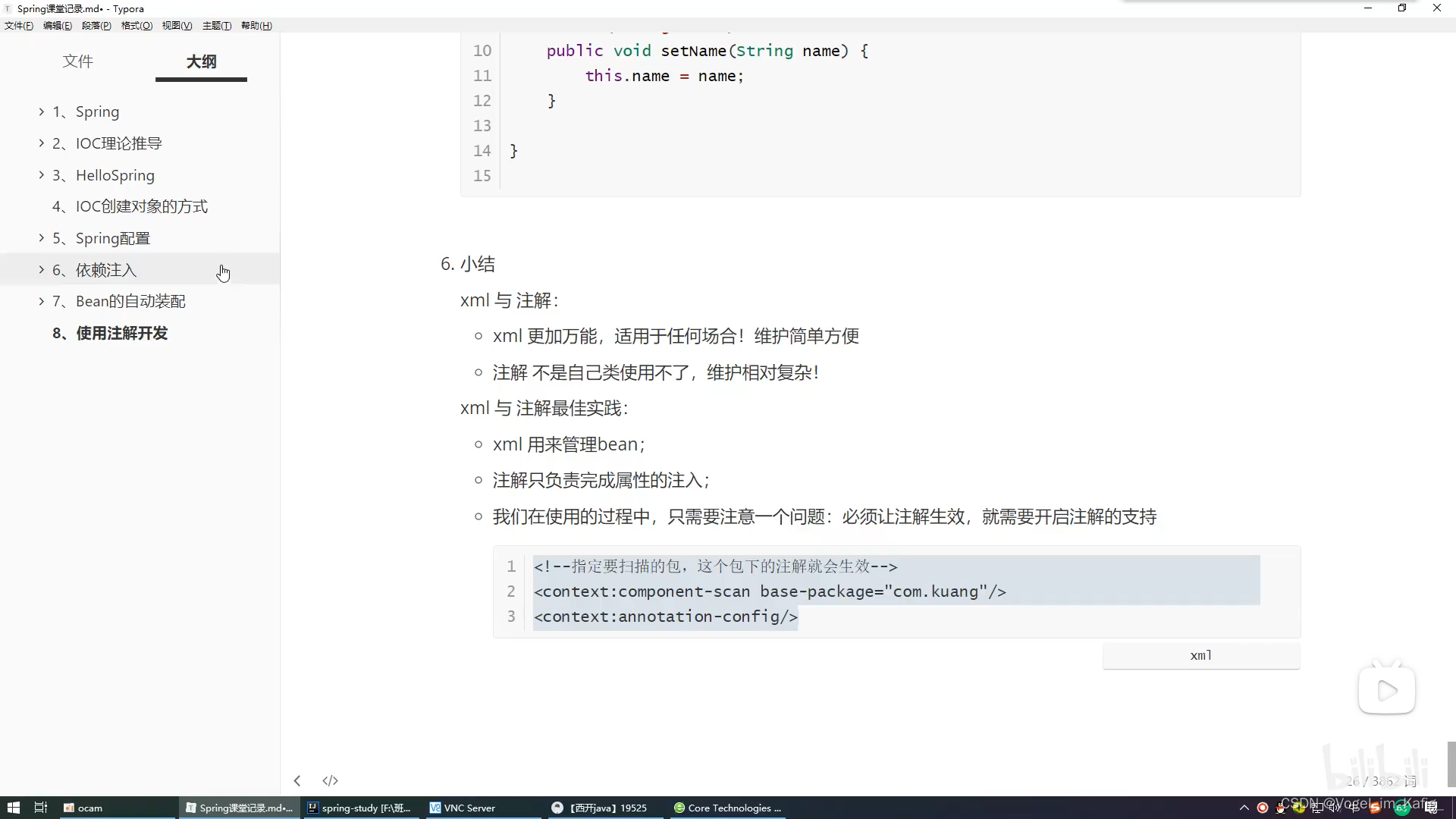Click the xml language indicator badge
Viewport: 1456px width, 819px height.
pyautogui.click(x=1200, y=655)
